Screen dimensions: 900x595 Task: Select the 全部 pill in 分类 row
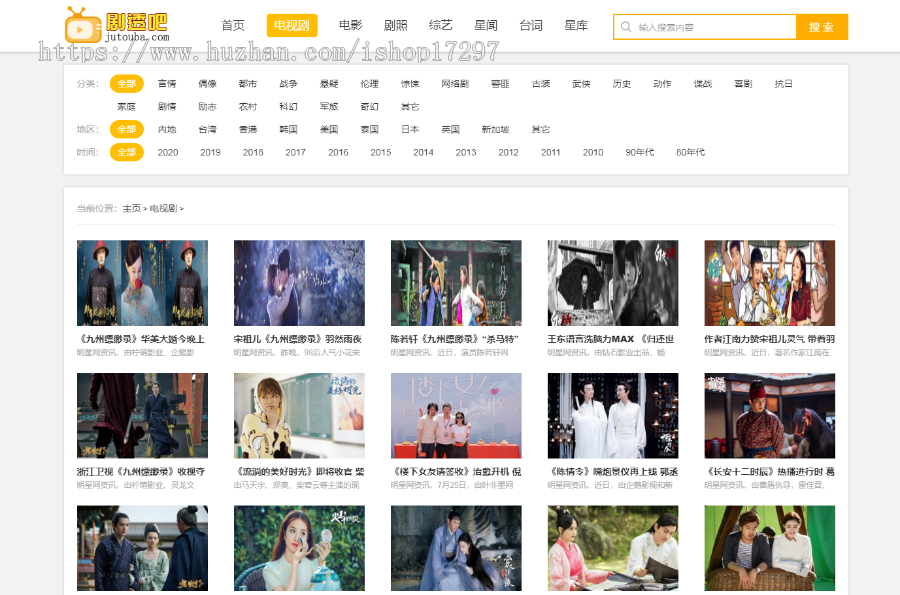(x=126, y=84)
